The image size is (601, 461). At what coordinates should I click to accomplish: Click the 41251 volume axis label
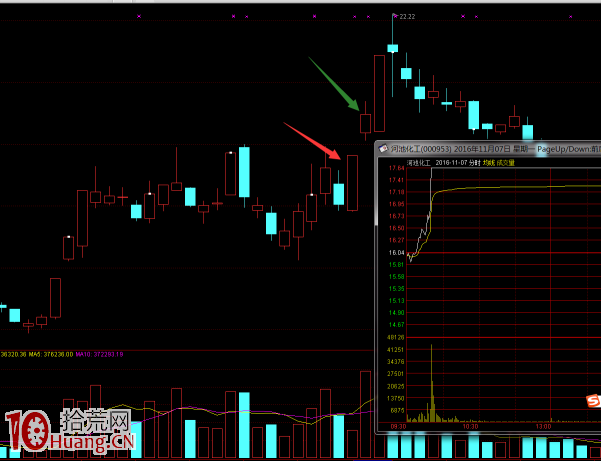[x=396, y=349]
